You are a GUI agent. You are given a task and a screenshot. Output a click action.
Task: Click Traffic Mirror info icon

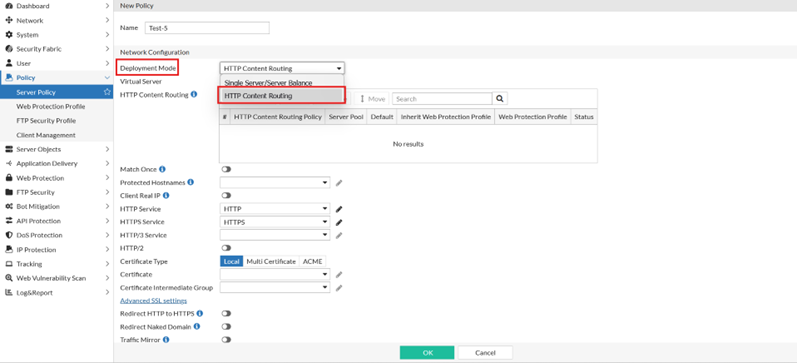(x=166, y=339)
